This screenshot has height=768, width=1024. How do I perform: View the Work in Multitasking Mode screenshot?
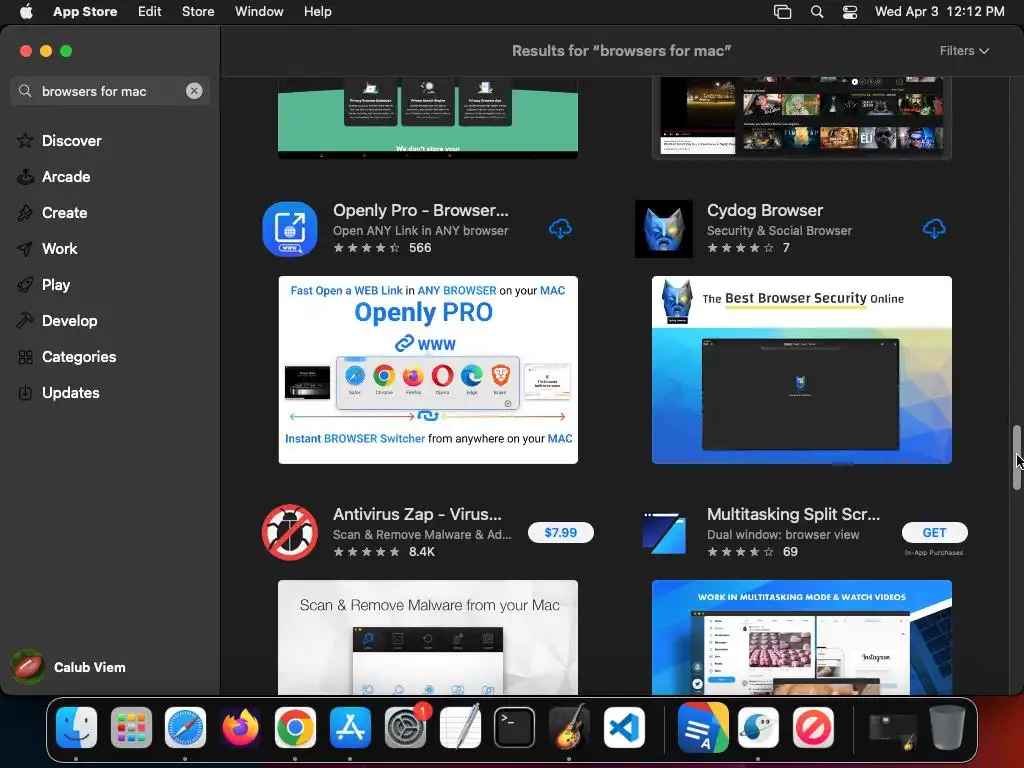[801, 637]
